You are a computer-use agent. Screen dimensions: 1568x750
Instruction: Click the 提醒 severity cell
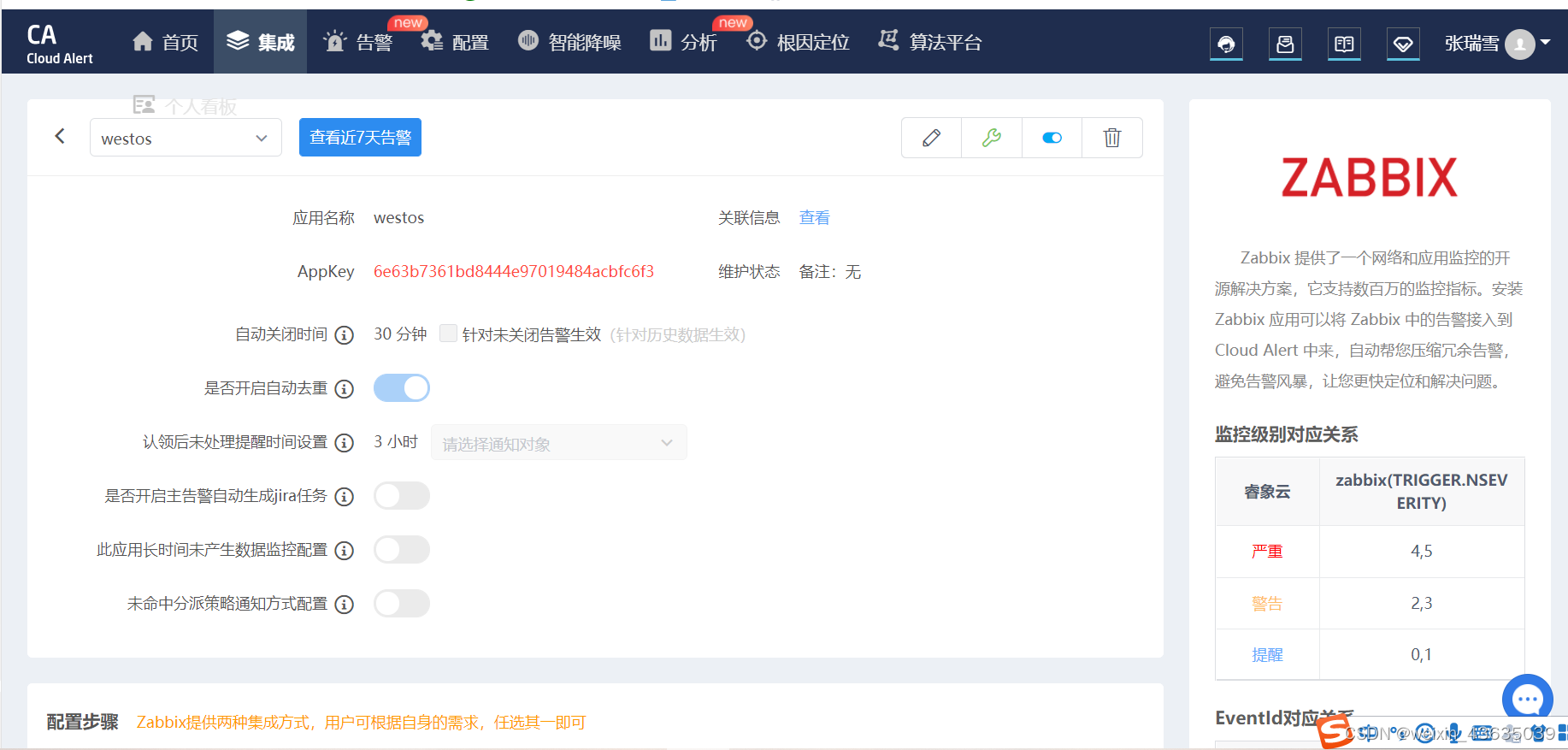tap(1267, 655)
